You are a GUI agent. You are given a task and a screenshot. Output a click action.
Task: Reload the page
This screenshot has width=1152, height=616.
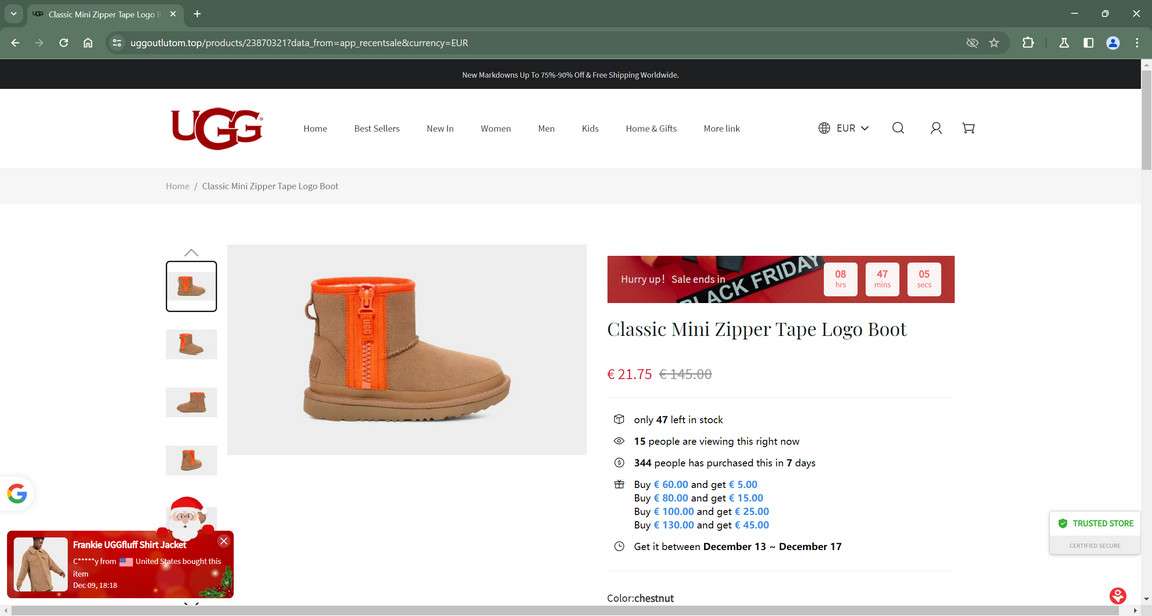[x=63, y=43]
